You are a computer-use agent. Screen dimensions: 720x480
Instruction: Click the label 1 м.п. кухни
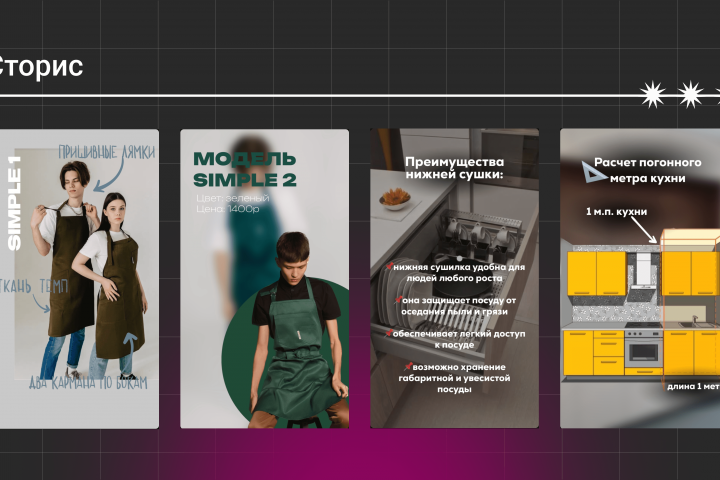tap(616, 212)
